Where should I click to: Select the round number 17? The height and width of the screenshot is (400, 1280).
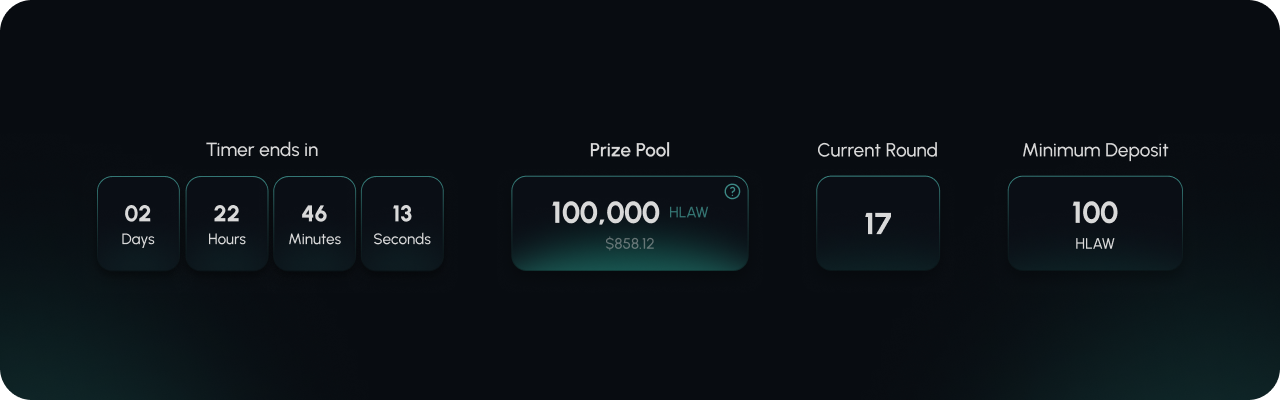click(877, 223)
